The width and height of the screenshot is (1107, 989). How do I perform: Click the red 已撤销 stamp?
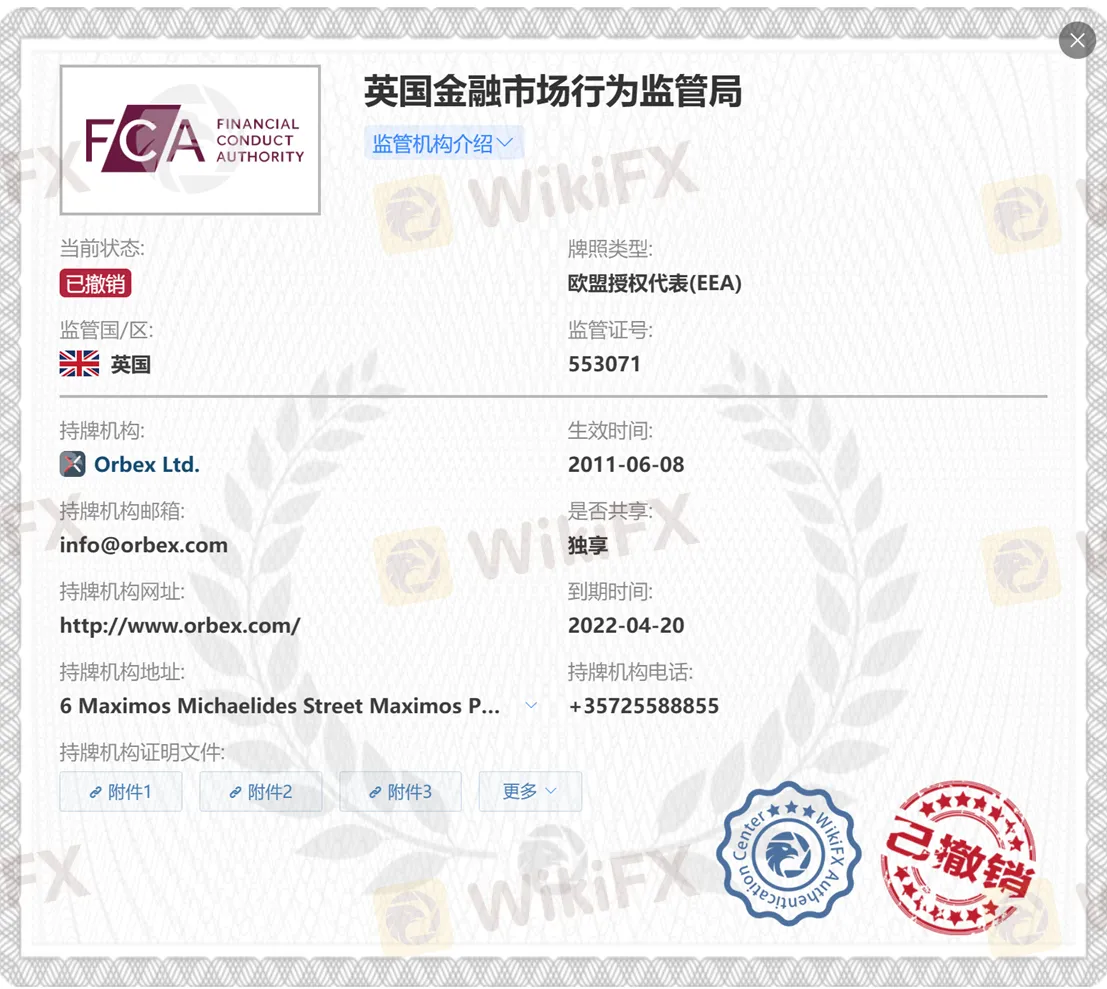(x=959, y=856)
